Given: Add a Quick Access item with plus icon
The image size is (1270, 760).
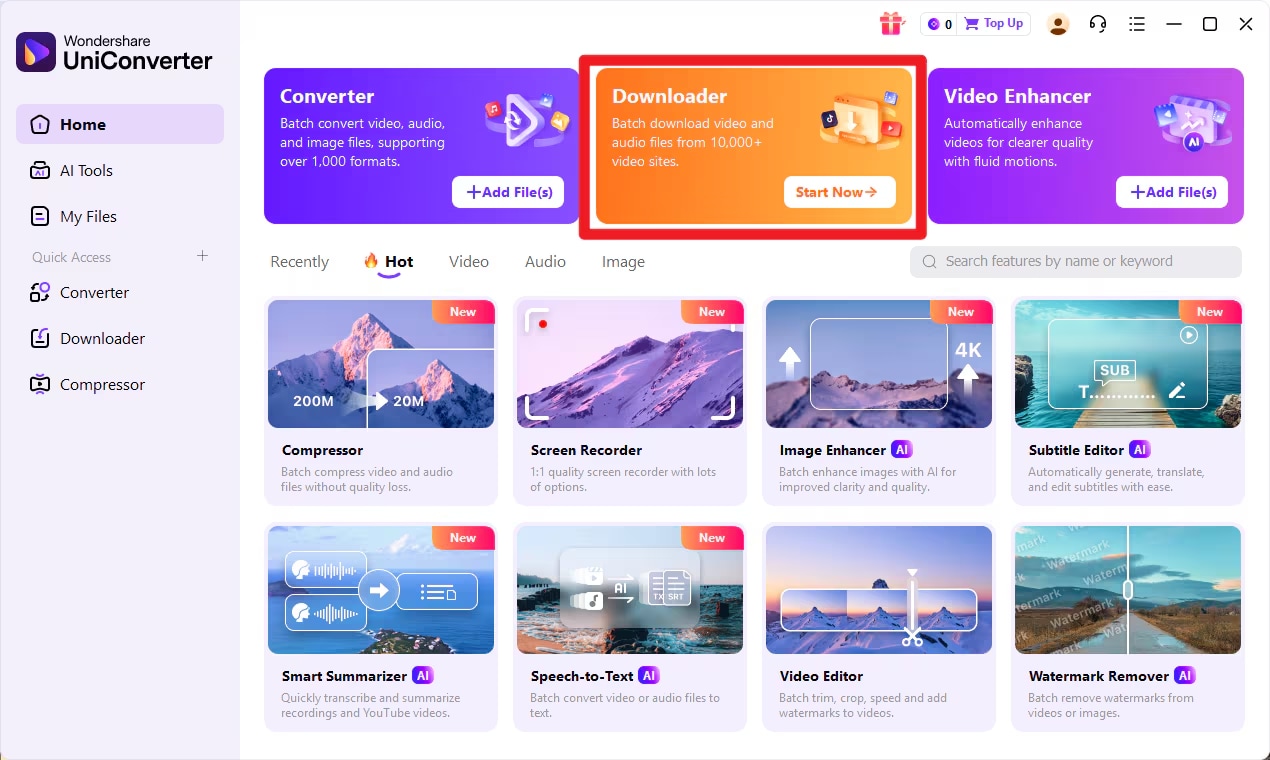Looking at the screenshot, I should [x=202, y=256].
